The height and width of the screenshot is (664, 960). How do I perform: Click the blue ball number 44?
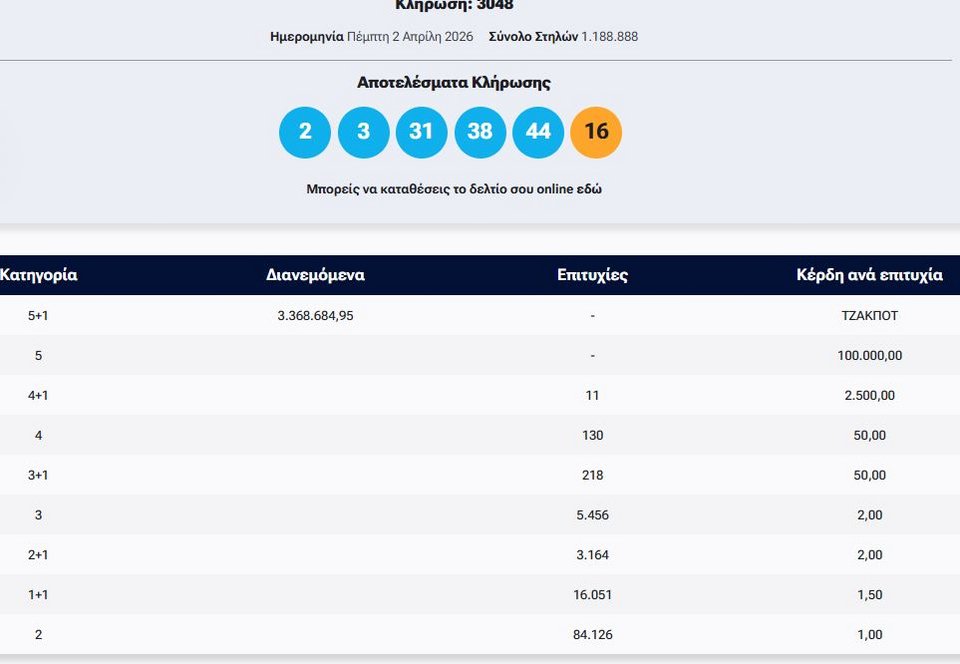538,132
